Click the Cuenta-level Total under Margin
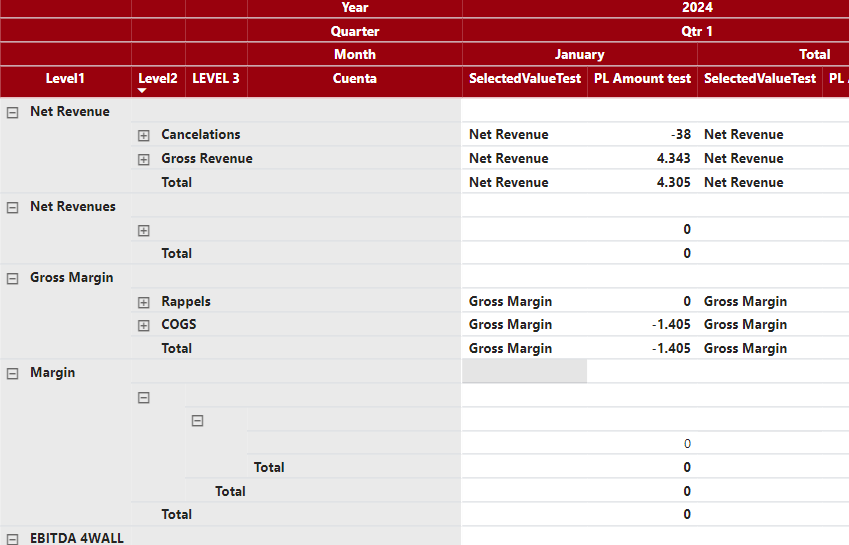 (269, 467)
